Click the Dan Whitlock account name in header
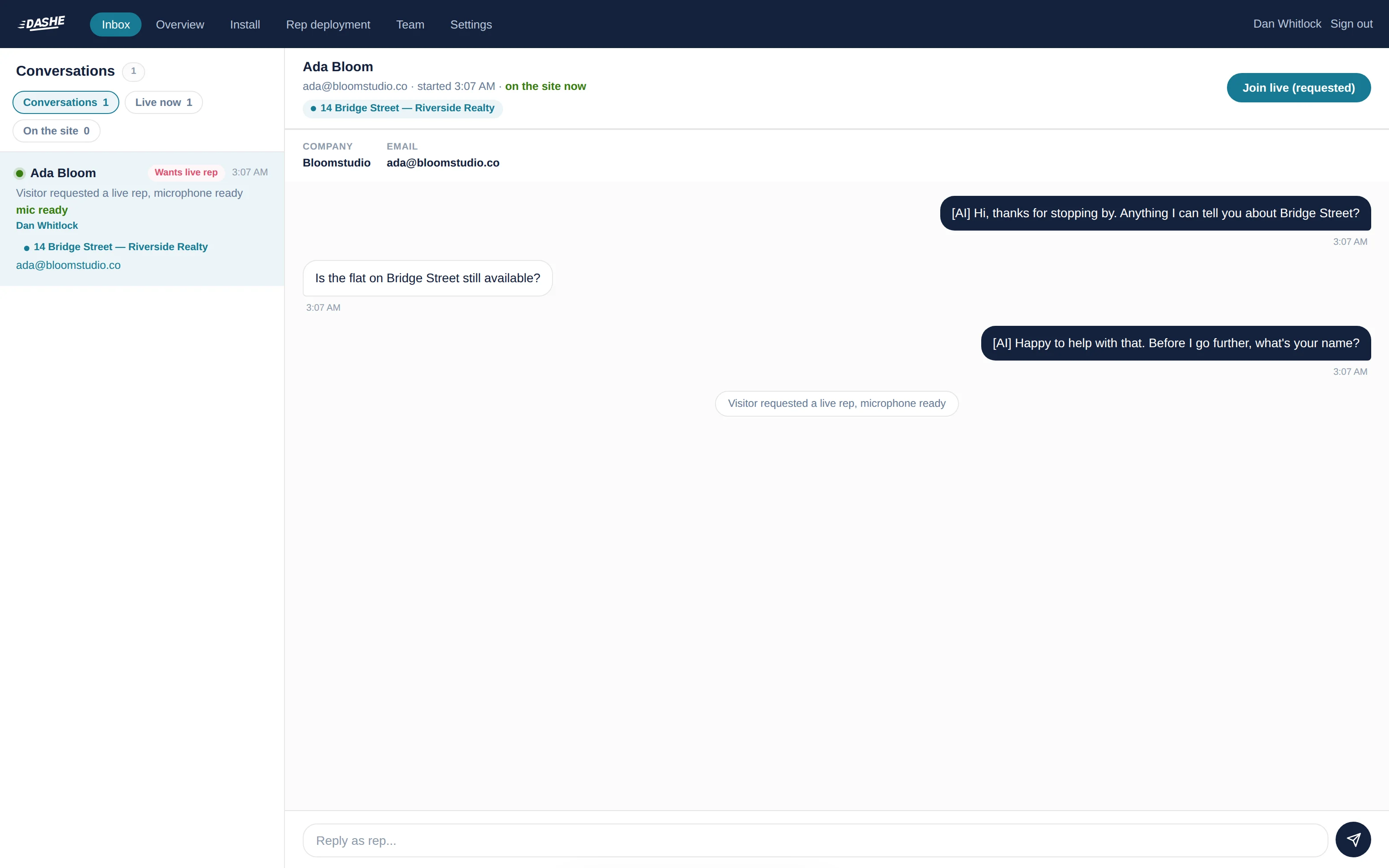Screen dimensions: 1389x868 [x=1287, y=24]
